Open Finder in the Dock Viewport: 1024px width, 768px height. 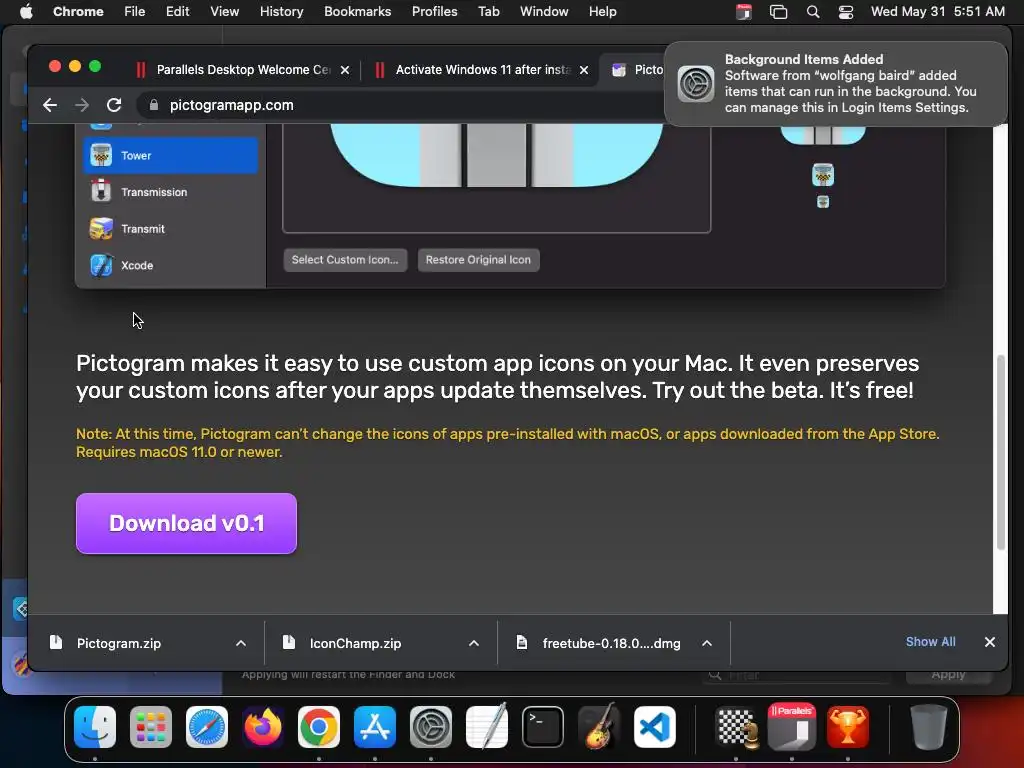point(95,727)
